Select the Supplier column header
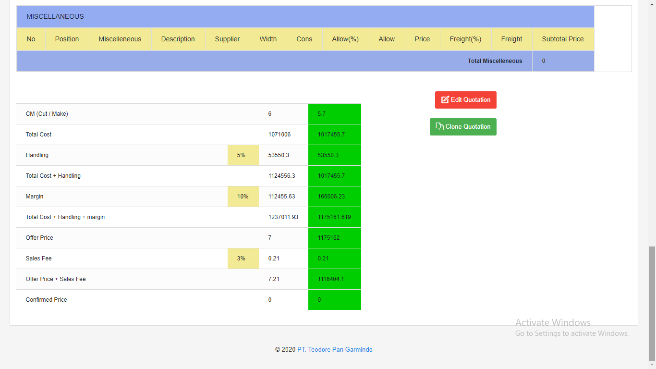Screen dimensions: 656x369 coord(227,39)
